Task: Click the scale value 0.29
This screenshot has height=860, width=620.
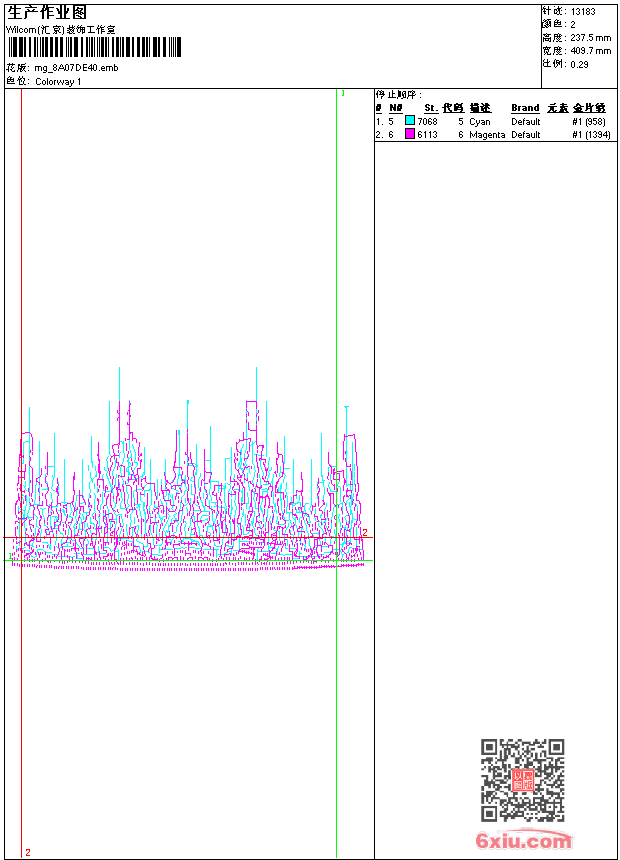Action: pyautogui.click(x=579, y=65)
